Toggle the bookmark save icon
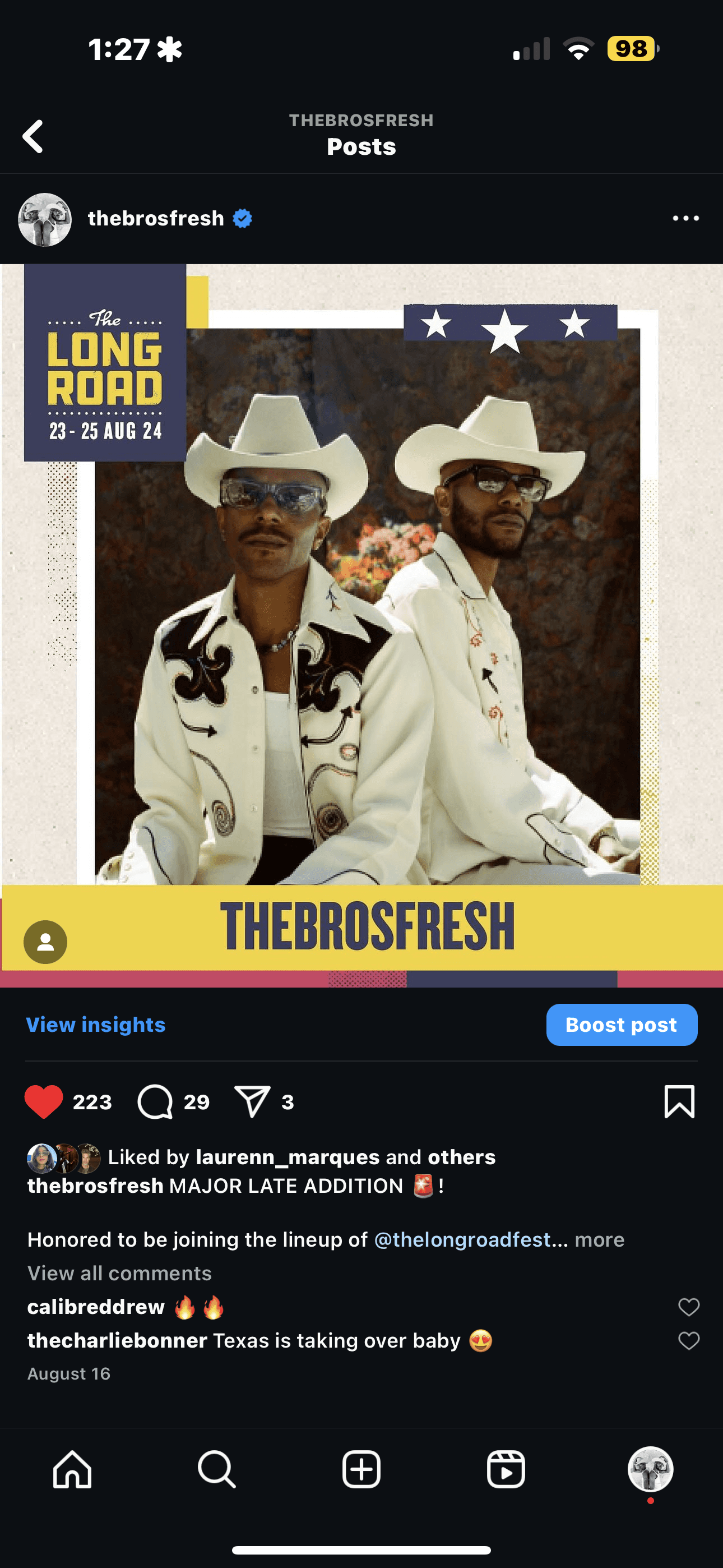This screenshot has height=1568, width=723. point(679,1102)
